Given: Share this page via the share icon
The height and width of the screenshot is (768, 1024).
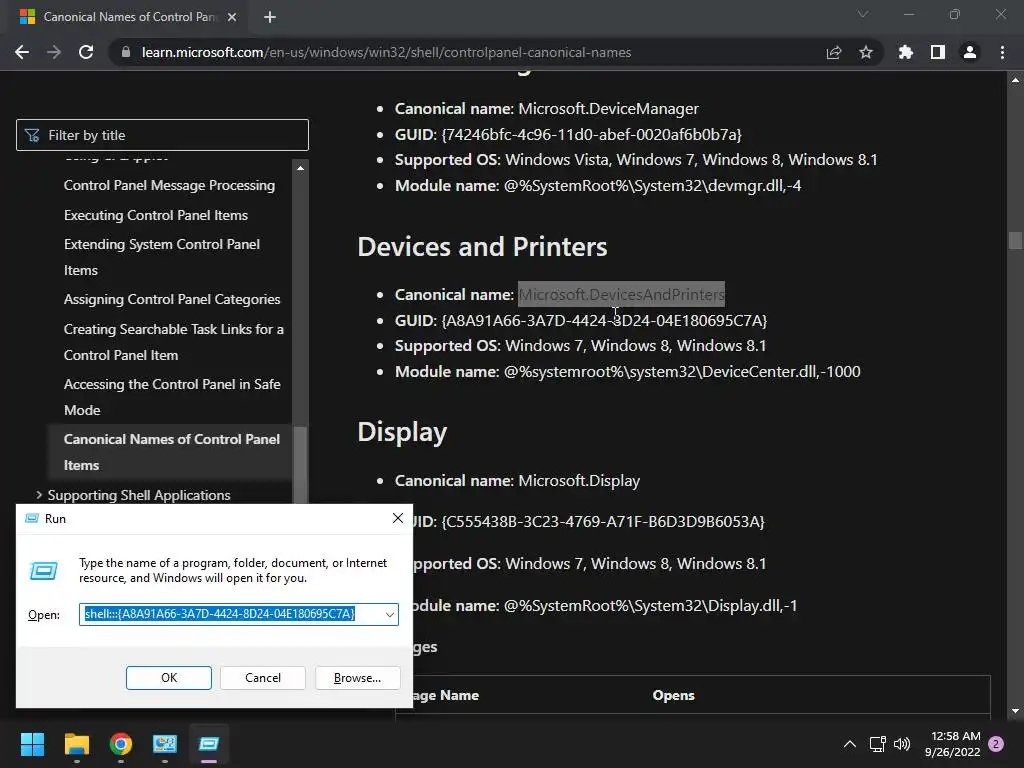Looking at the screenshot, I should (x=834, y=52).
